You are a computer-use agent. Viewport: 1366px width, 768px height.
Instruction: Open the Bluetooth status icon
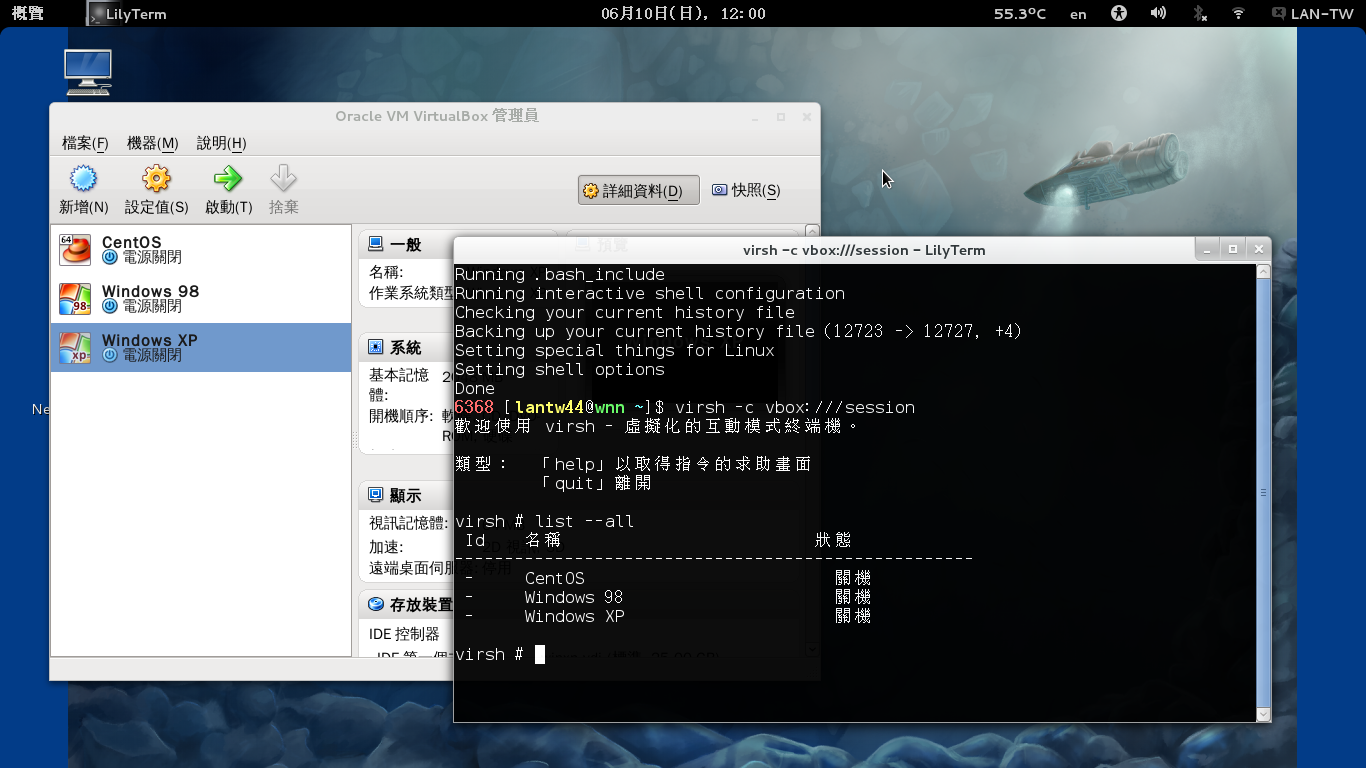[1199, 14]
